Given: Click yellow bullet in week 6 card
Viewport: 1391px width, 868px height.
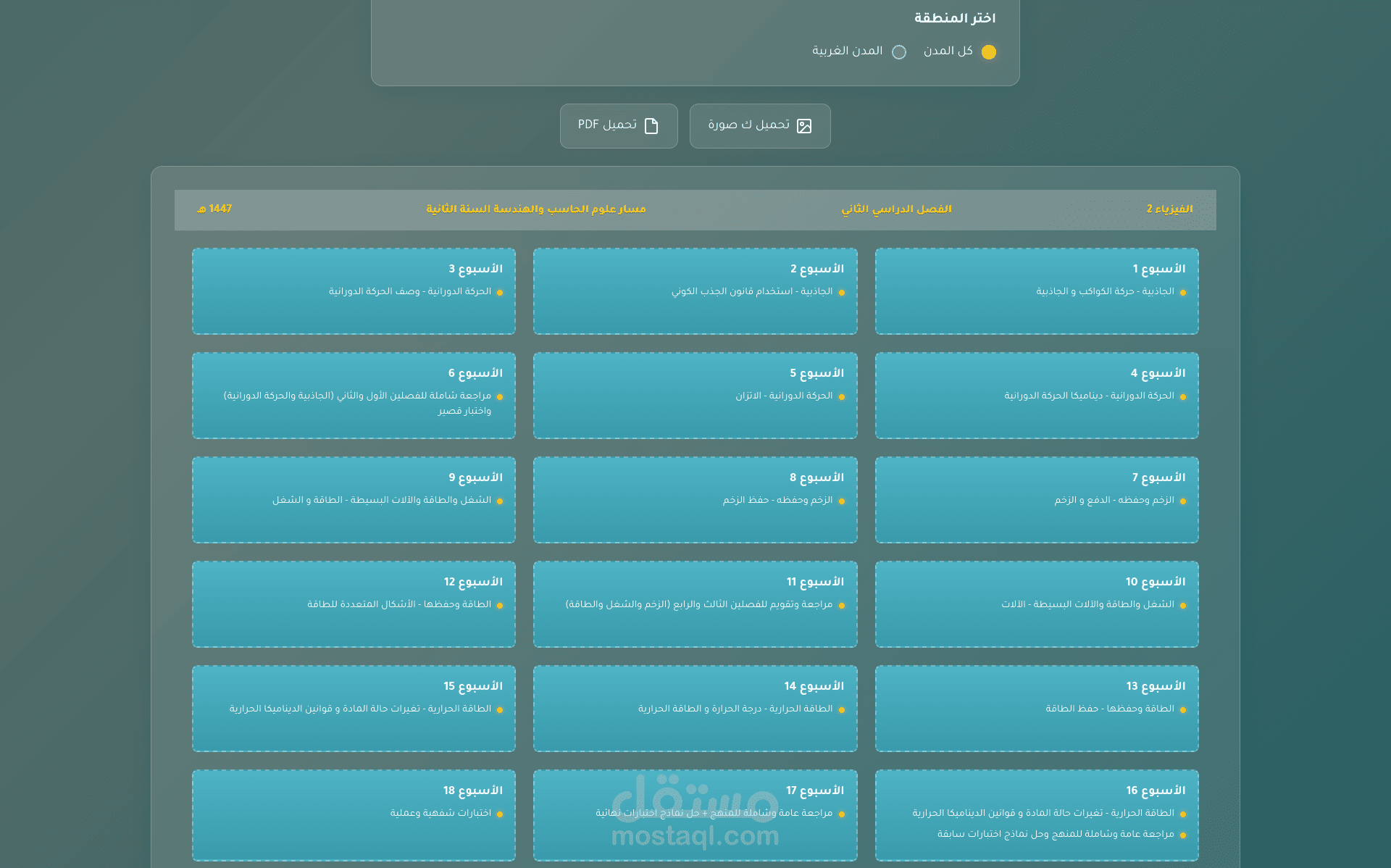Looking at the screenshot, I should coord(500,397).
